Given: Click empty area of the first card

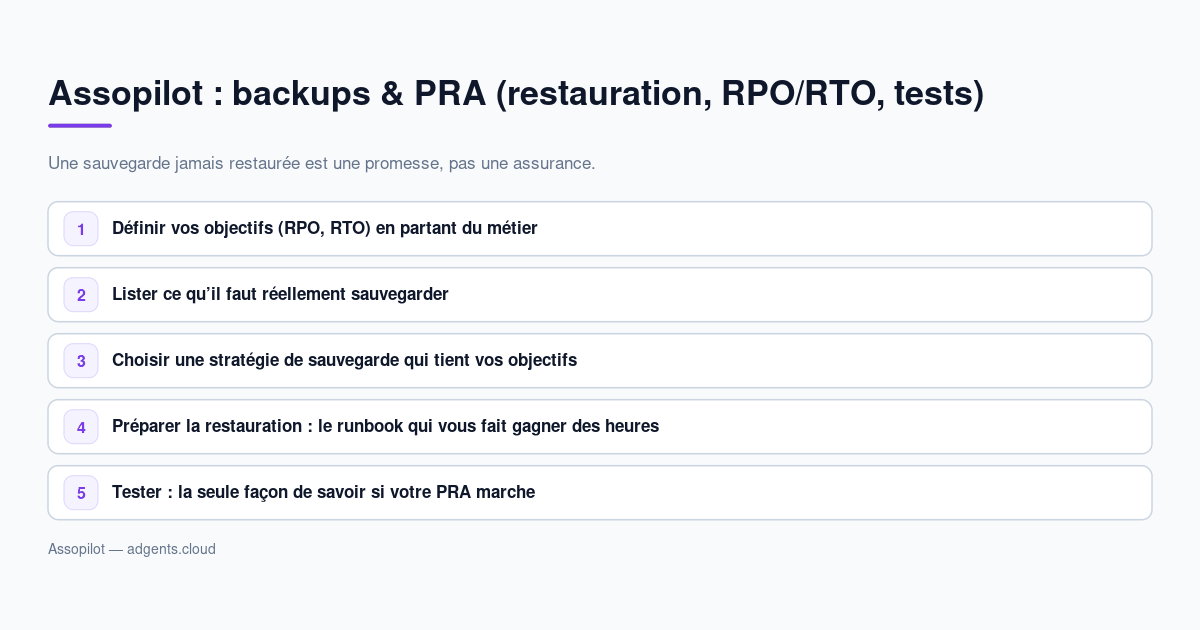Looking at the screenshot, I should tap(850, 229).
